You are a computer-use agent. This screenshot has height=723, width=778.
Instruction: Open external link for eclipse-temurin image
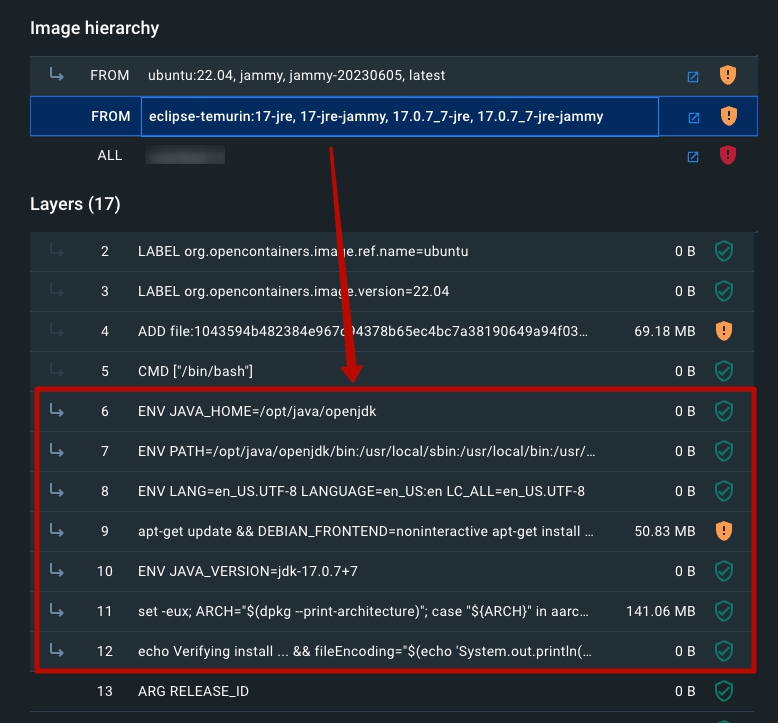693,117
